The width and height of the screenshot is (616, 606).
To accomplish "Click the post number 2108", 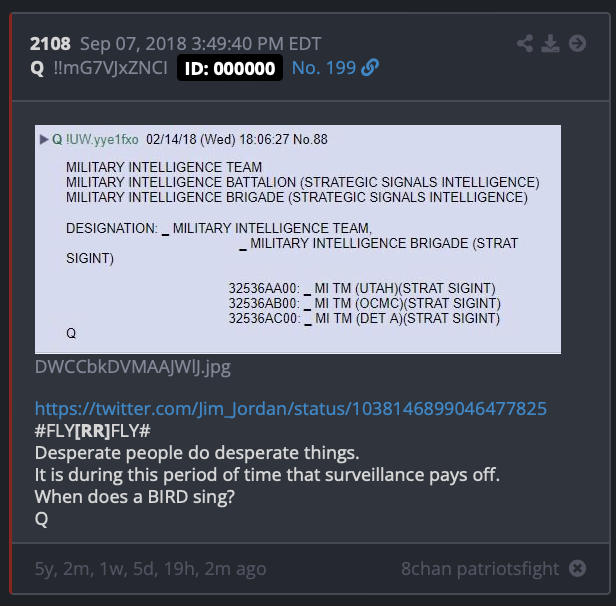I will [x=50, y=44].
